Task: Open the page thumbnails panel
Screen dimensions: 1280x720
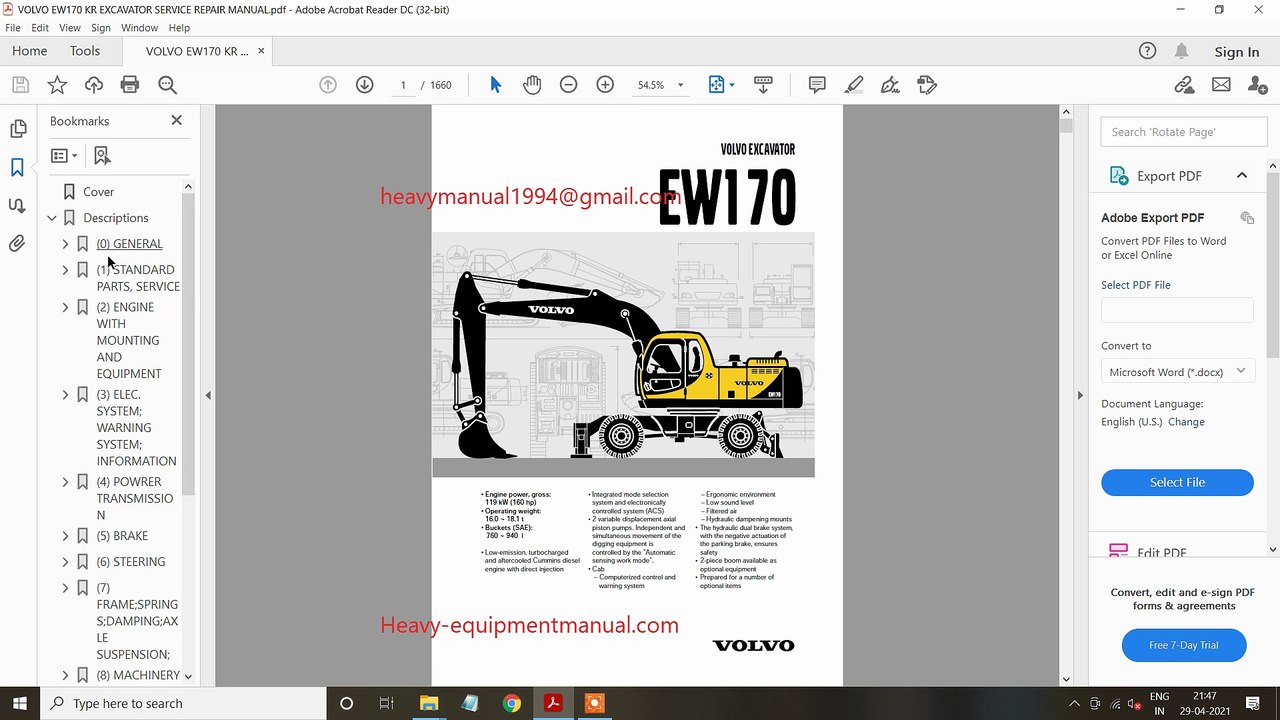Action: pos(18,129)
